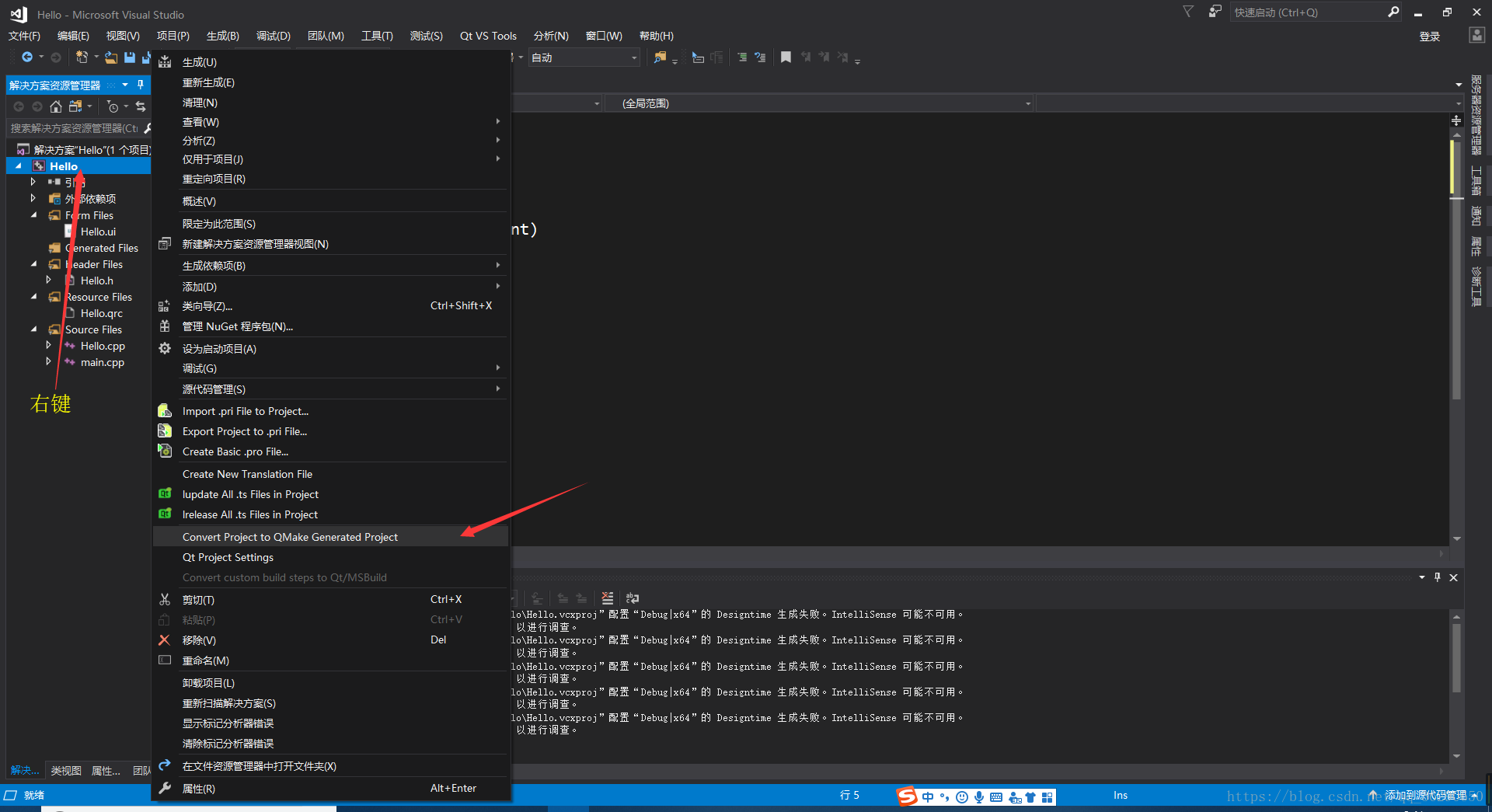Viewport: 1492px width, 812px height.
Task: Close the output panel
Action: 1453,577
